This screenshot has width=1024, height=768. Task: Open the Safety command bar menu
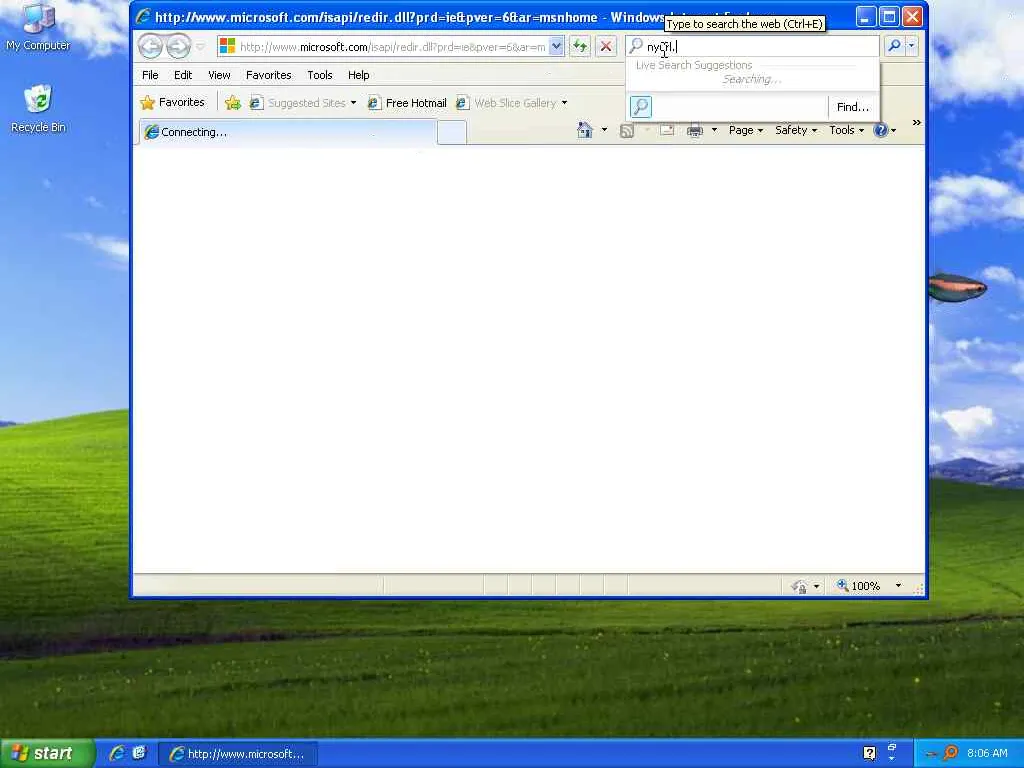(x=796, y=130)
